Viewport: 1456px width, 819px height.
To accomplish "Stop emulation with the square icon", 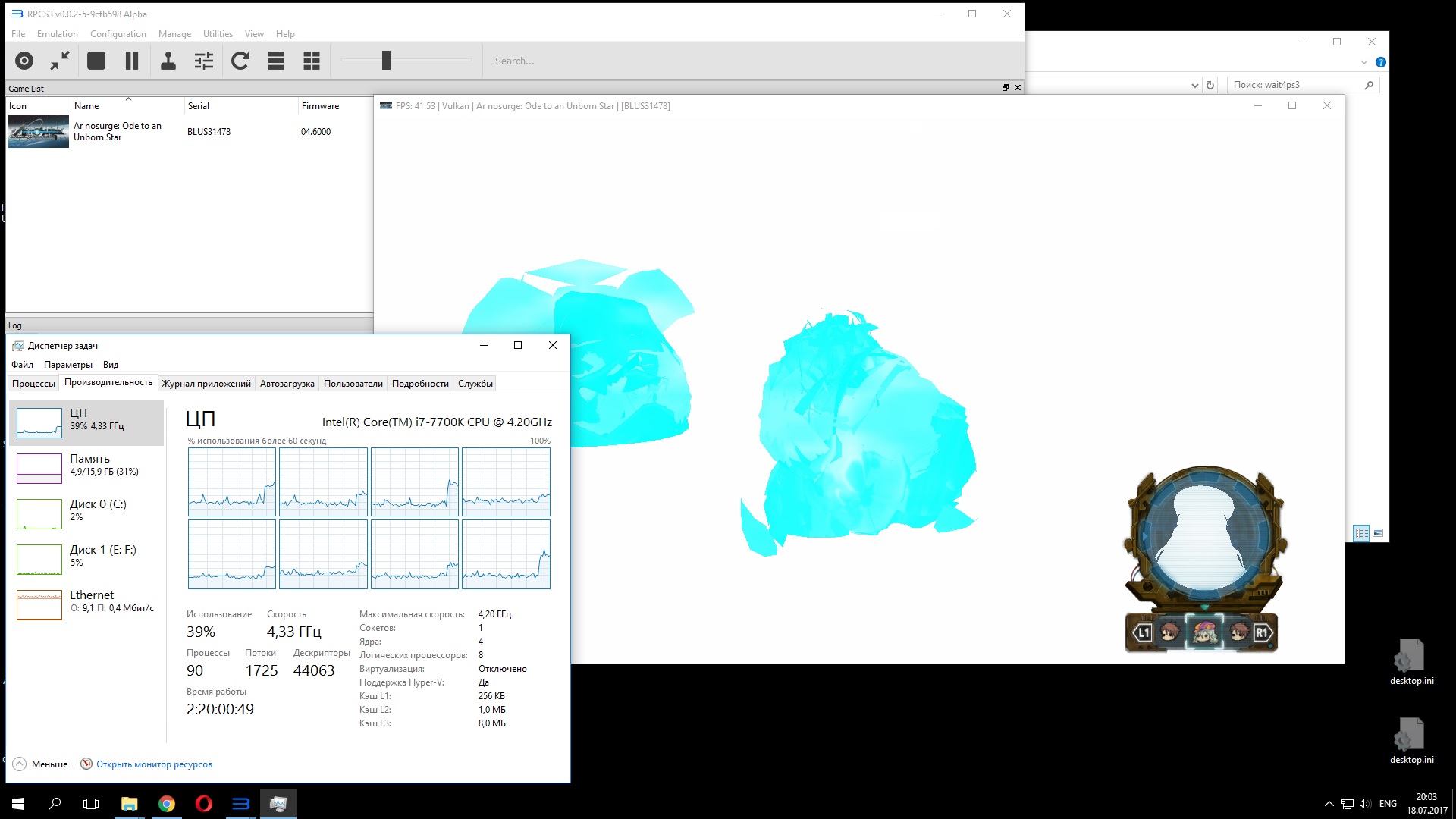I will click(96, 61).
